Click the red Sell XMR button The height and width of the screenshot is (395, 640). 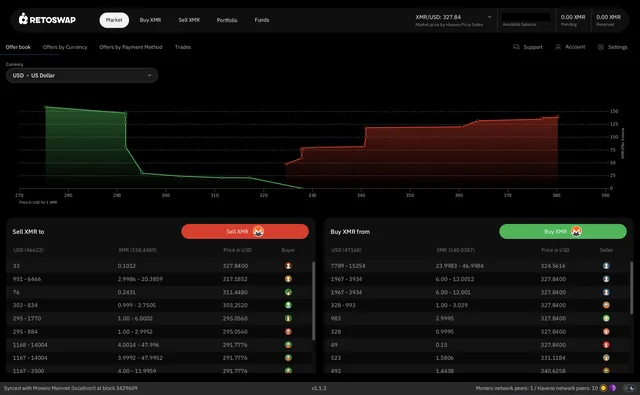[x=245, y=231]
